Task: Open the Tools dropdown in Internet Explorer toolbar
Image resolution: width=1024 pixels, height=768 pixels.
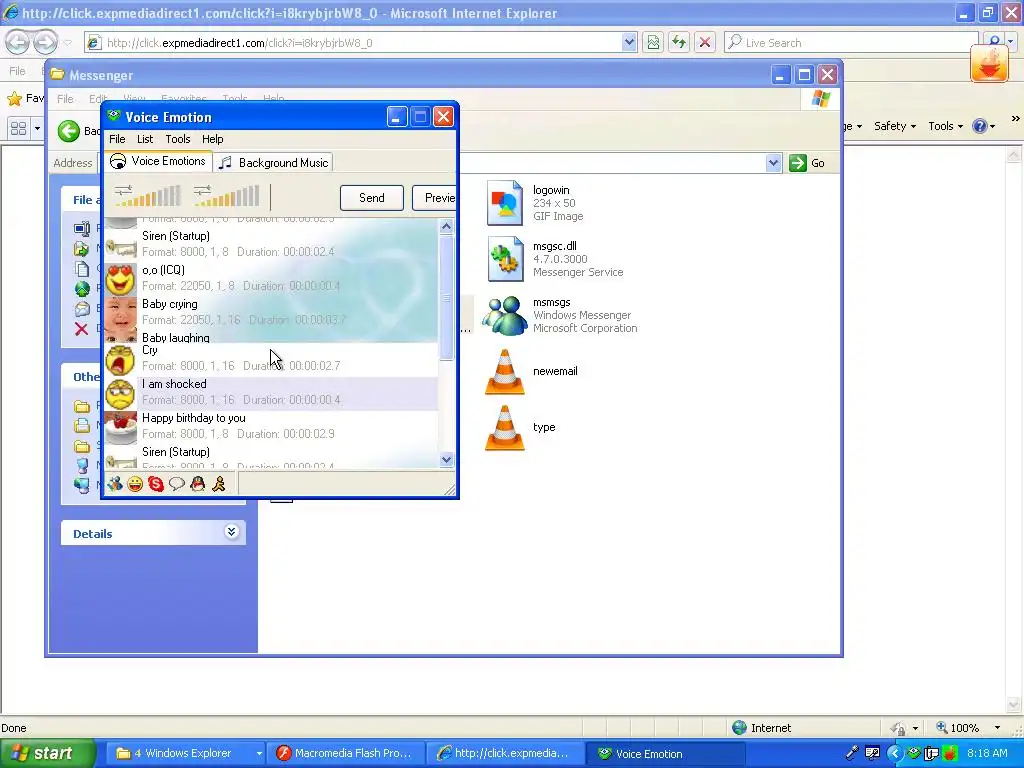Action: (x=946, y=126)
